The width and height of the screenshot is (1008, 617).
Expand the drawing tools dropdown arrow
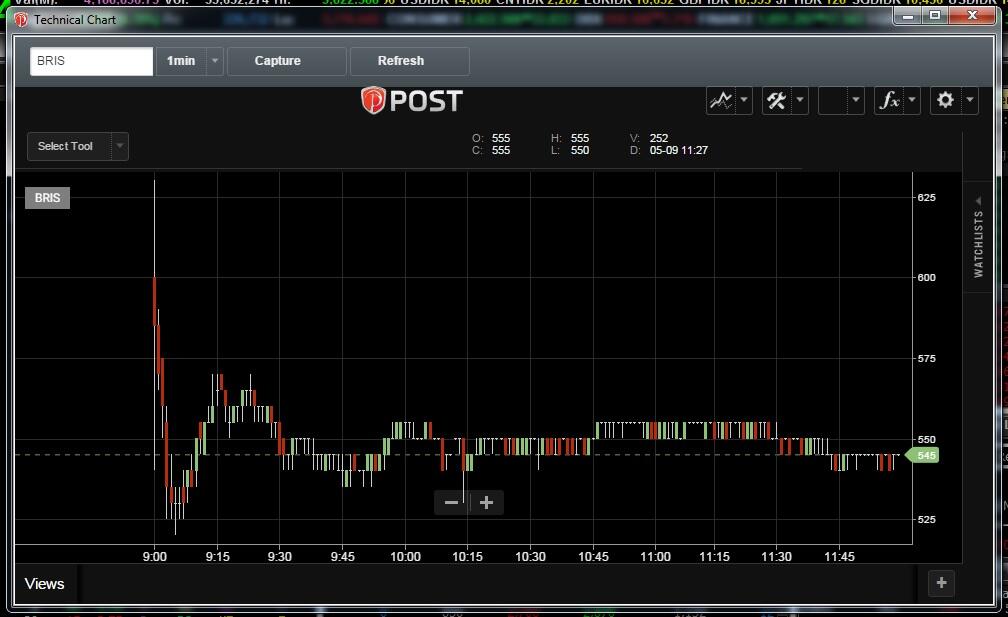[800, 100]
